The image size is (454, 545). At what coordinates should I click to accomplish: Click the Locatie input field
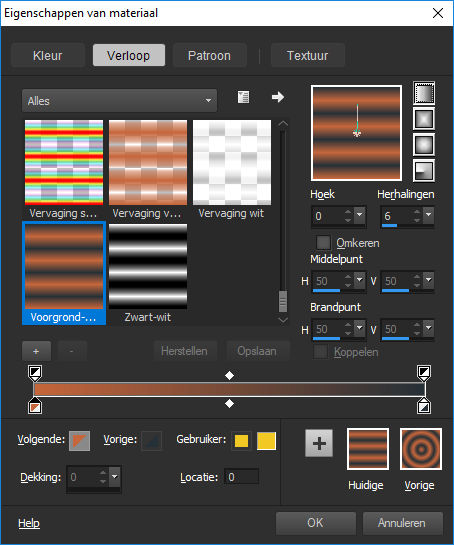pos(241,477)
